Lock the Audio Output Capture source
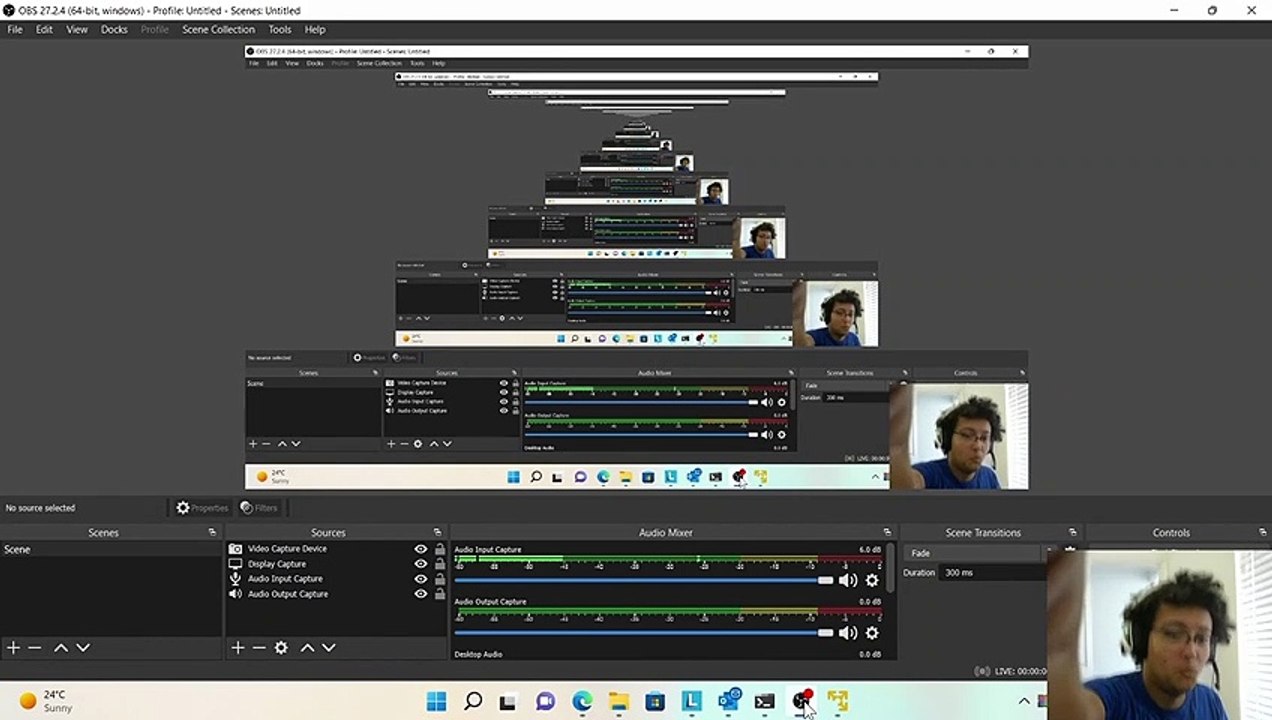Viewport: 1272px width, 720px height. click(439, 594)
